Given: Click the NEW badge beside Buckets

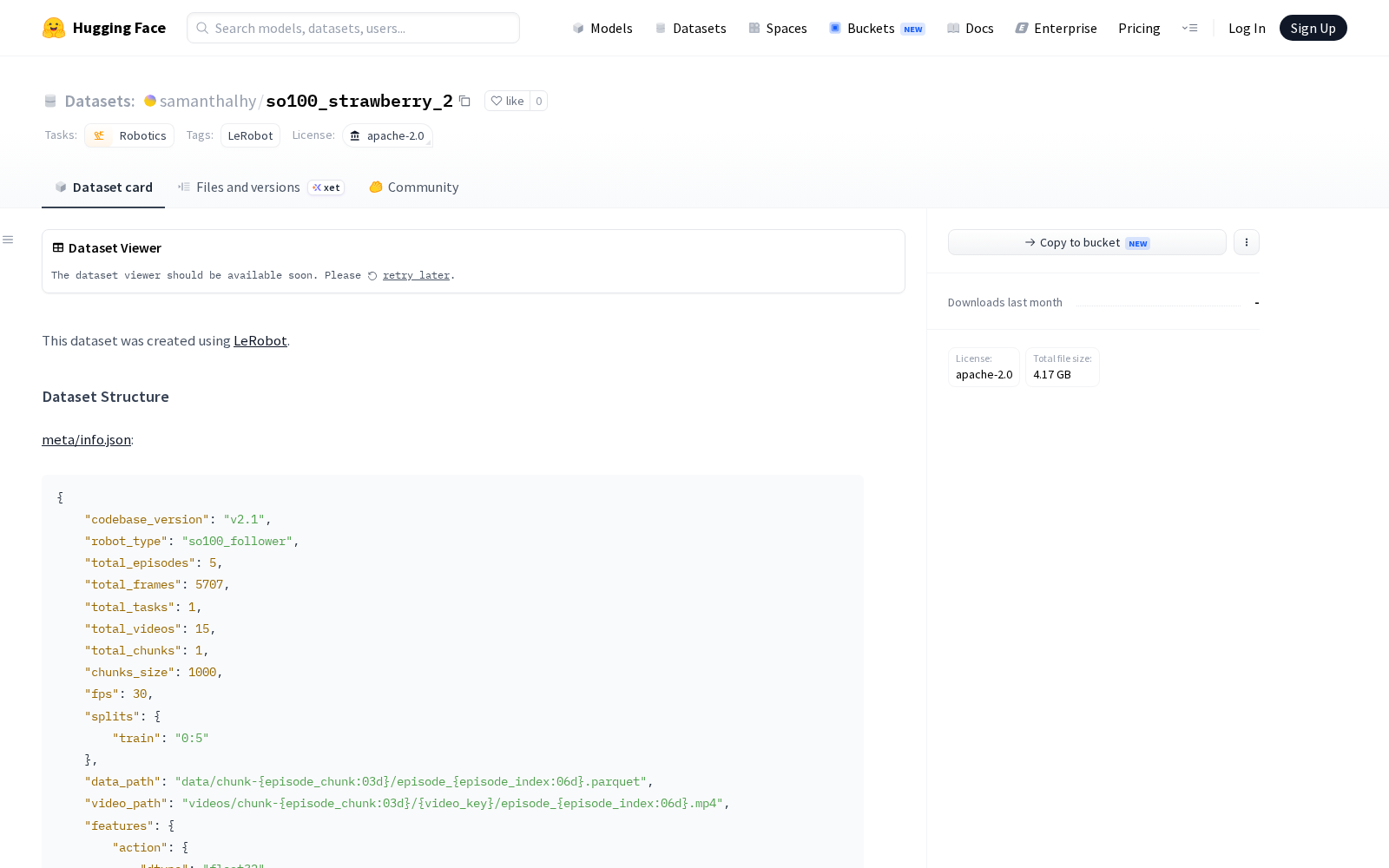Looking at the screenshot, I should point(913,29).
